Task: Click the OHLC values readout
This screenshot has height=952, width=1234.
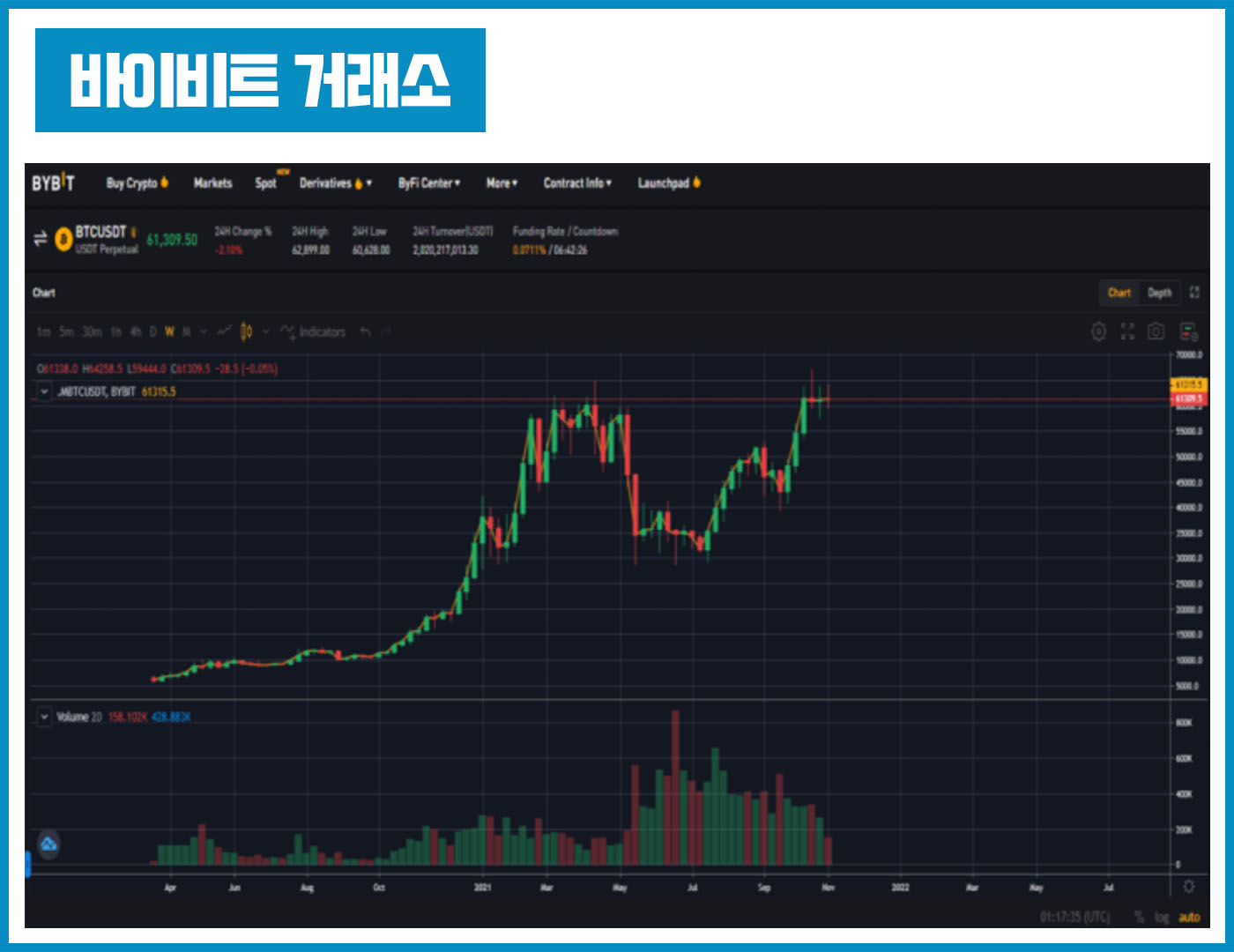Action: coord(158,369)
